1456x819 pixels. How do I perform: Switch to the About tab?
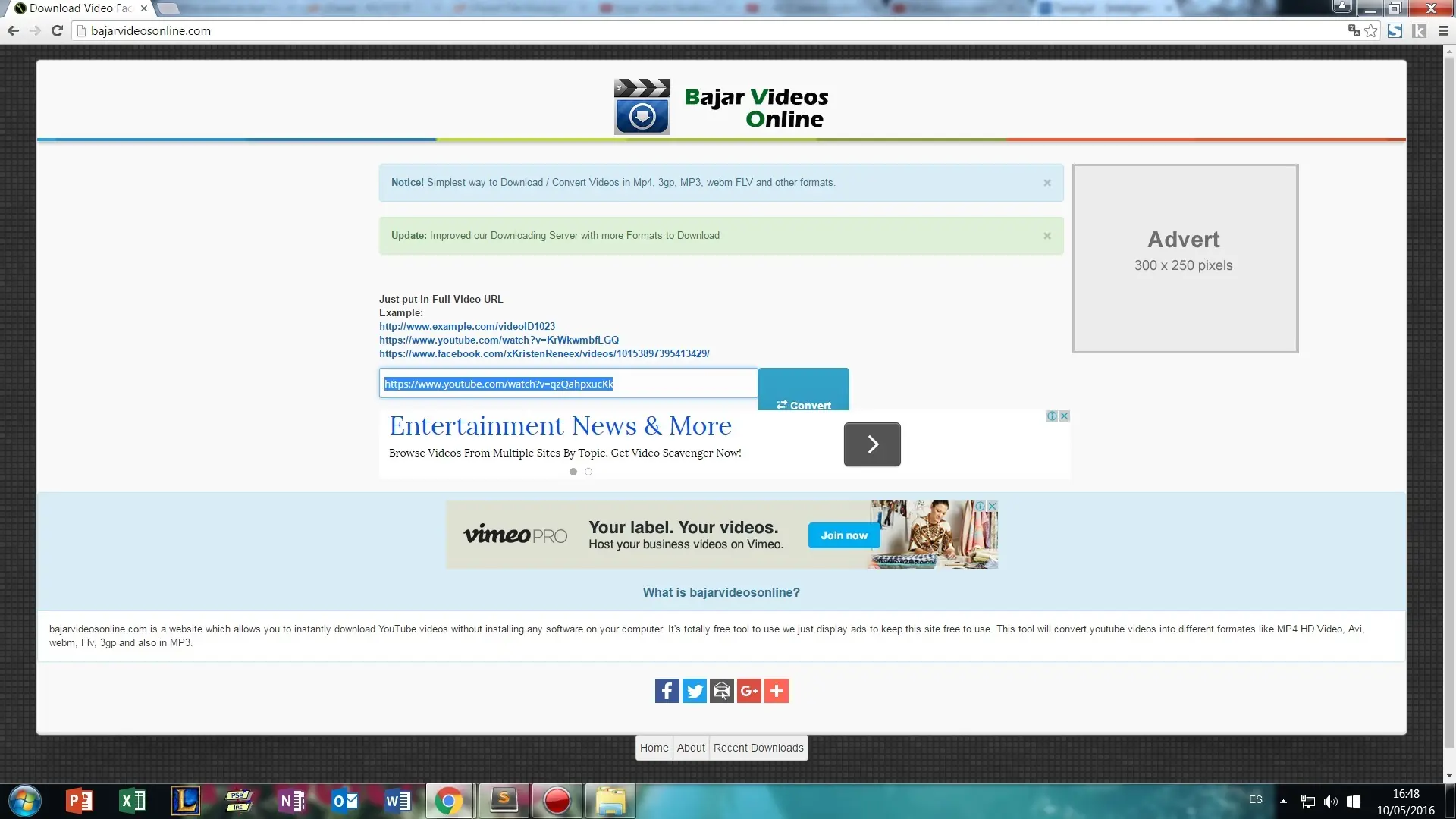tap(690, 748)
